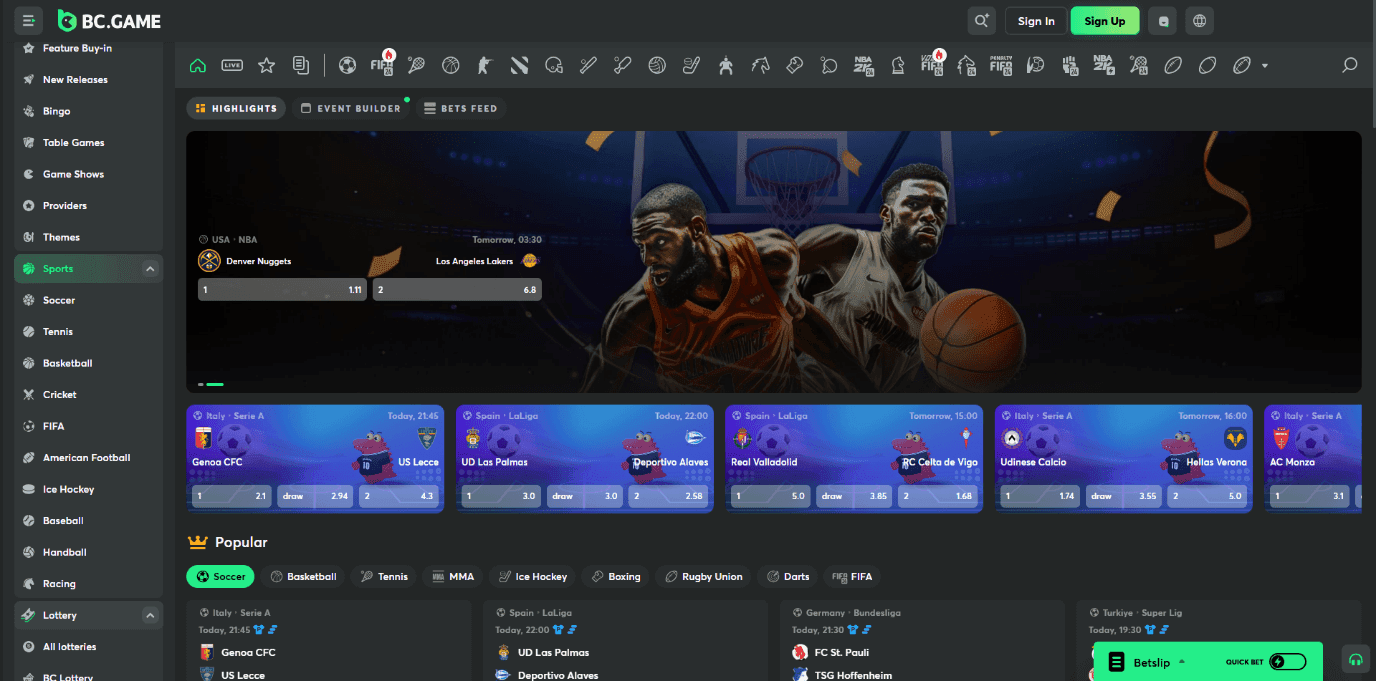The image size is (1376, 681).
Task: Collapse the Sports sidebar section
Action: click(x=150, y=268)
